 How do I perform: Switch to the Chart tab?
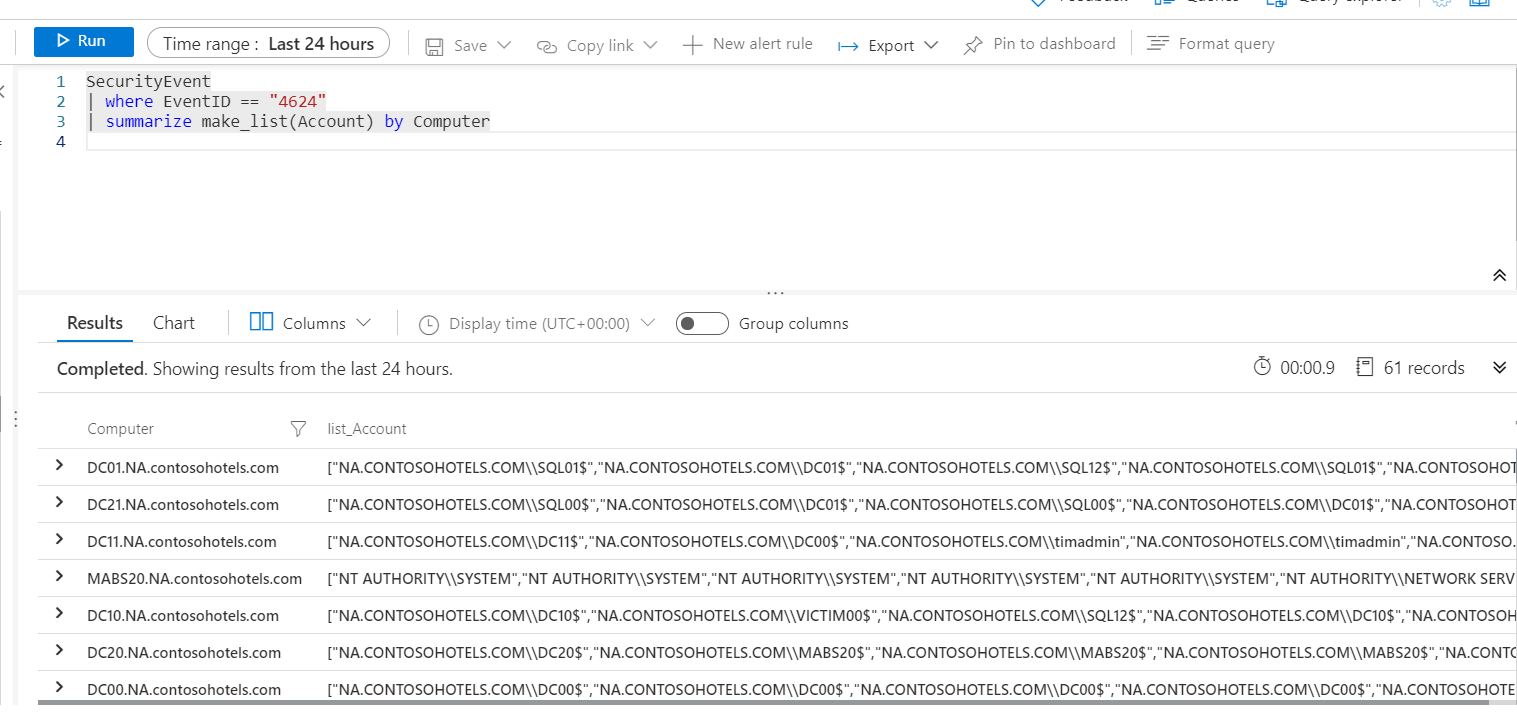(x=174, y=323)
